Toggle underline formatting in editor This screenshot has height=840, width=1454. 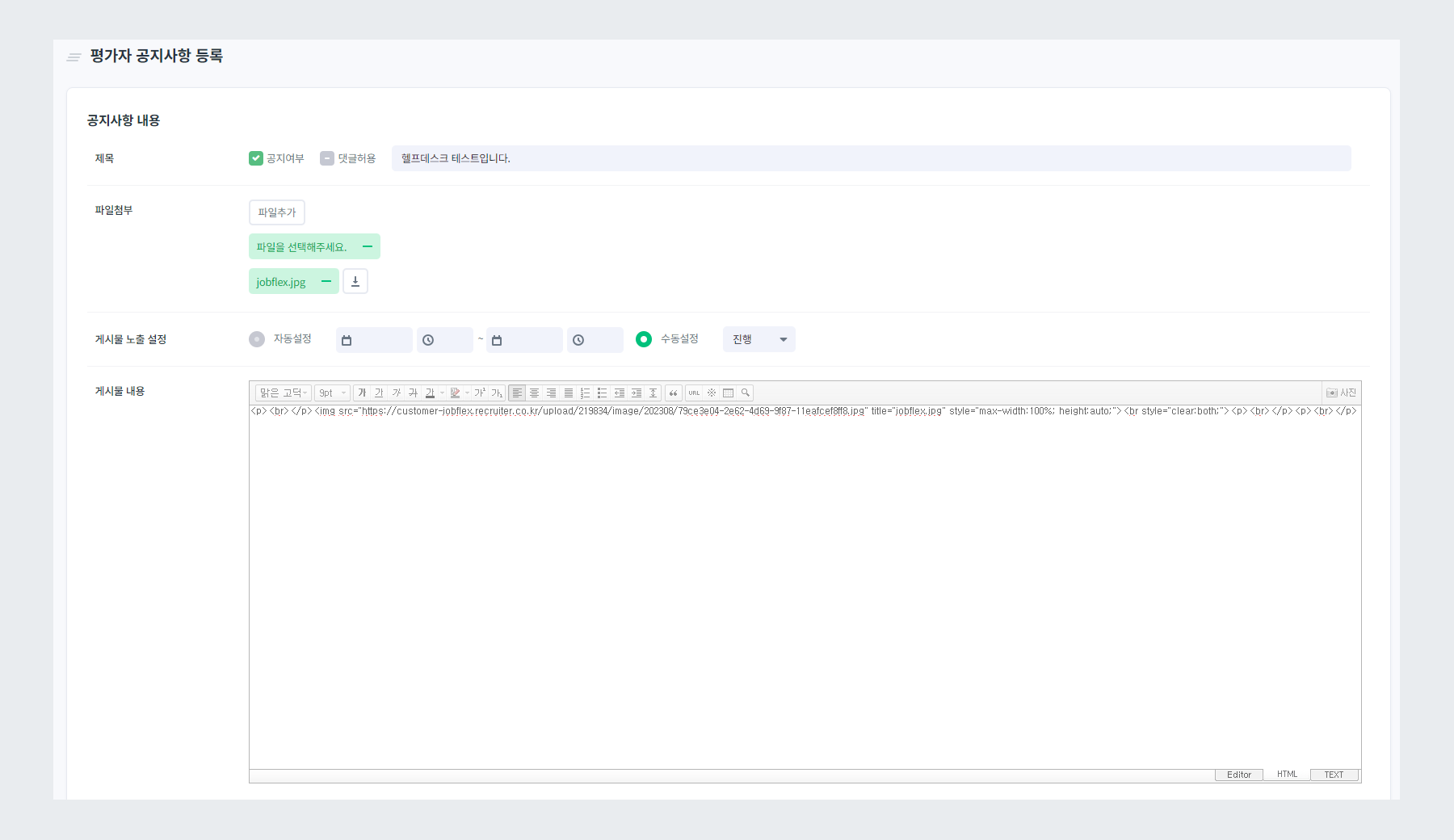[379, 393]
